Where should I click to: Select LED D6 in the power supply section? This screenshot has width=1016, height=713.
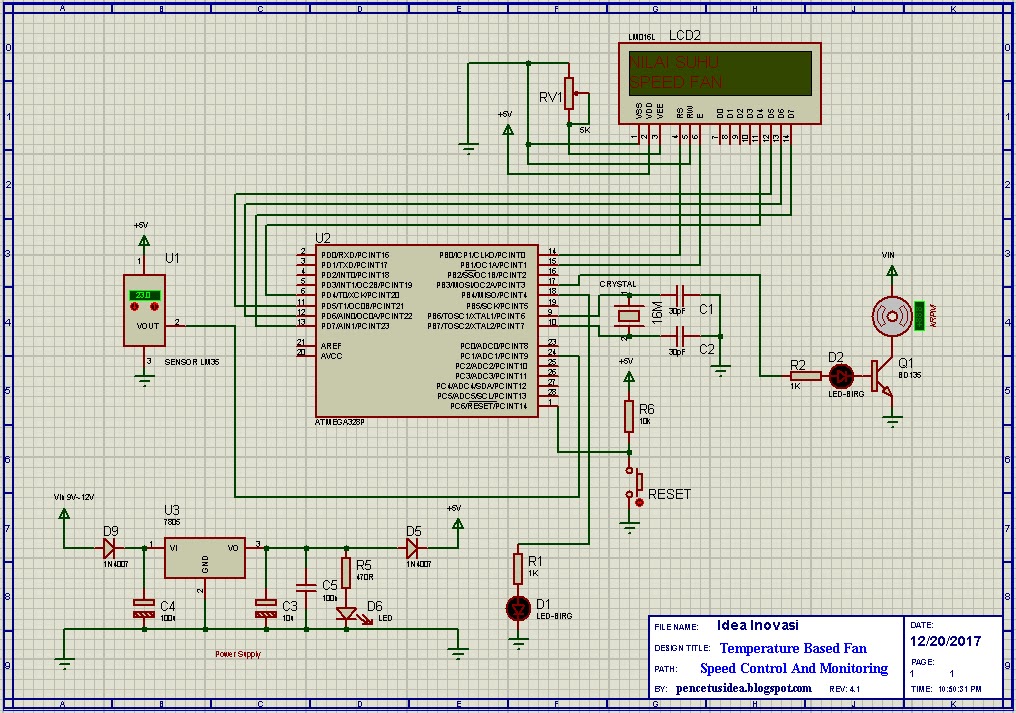[348, 614]
